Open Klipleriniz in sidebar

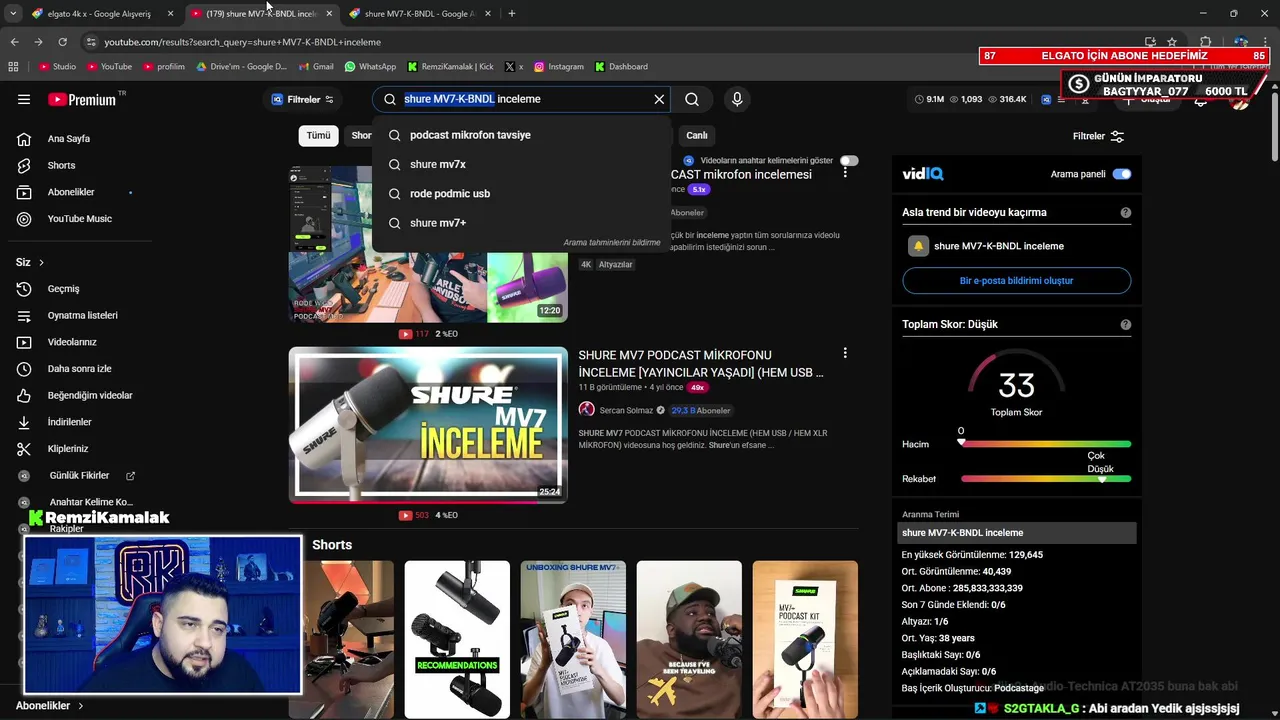[x=70, y=449]
